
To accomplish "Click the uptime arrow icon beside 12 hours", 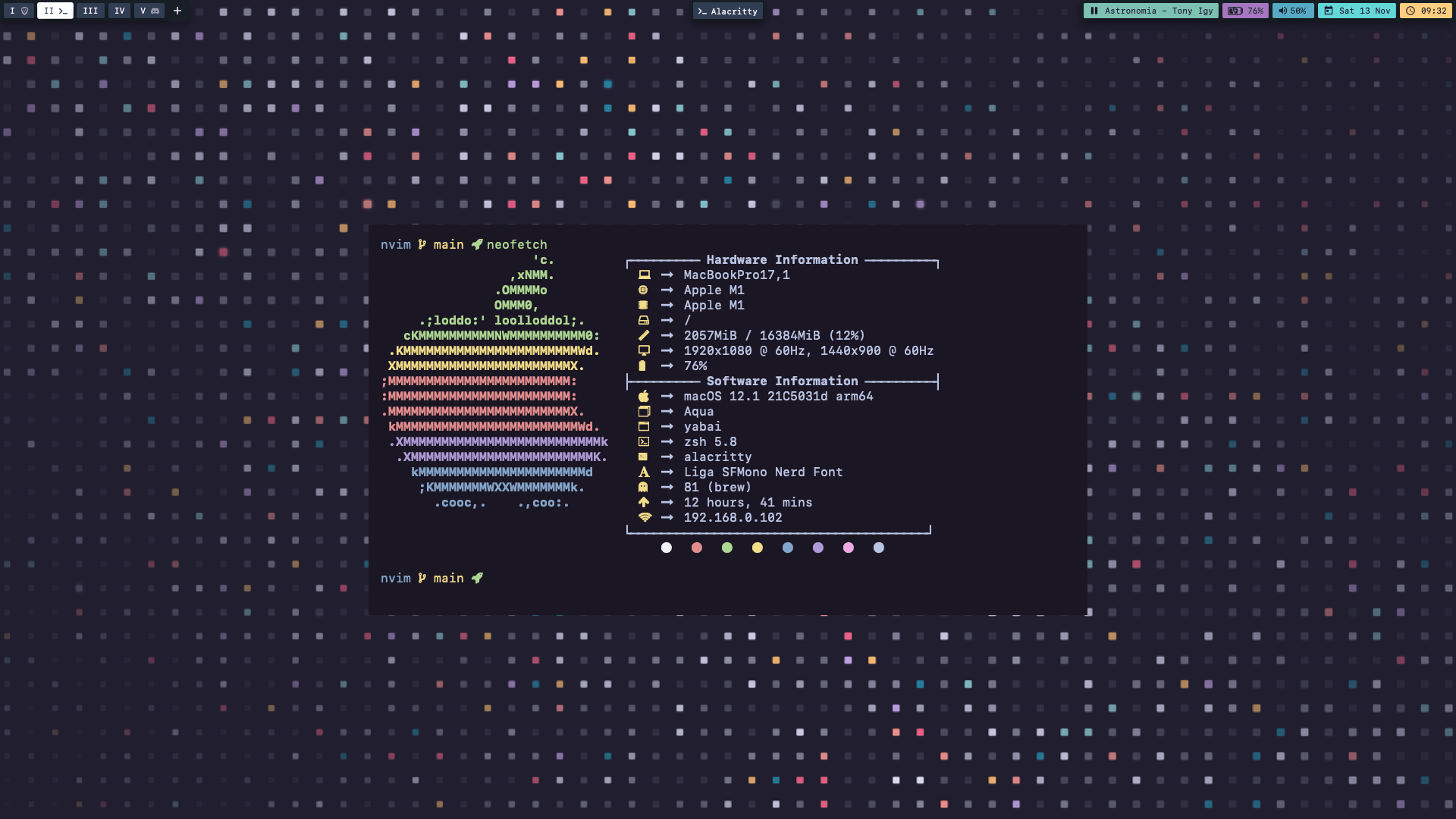I will (x=644, y=502).
